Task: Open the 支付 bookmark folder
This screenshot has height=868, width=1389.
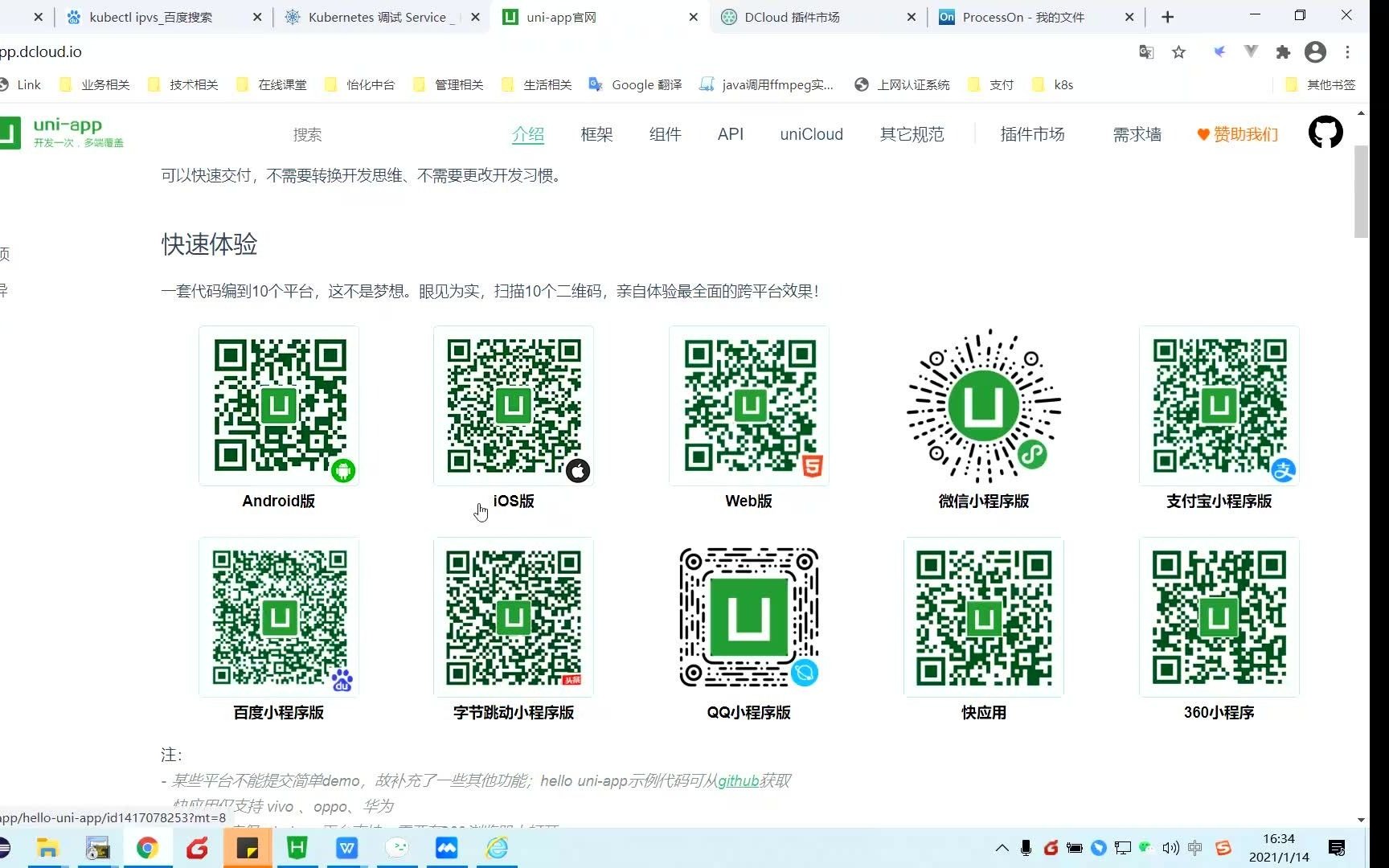Action: 991,84
